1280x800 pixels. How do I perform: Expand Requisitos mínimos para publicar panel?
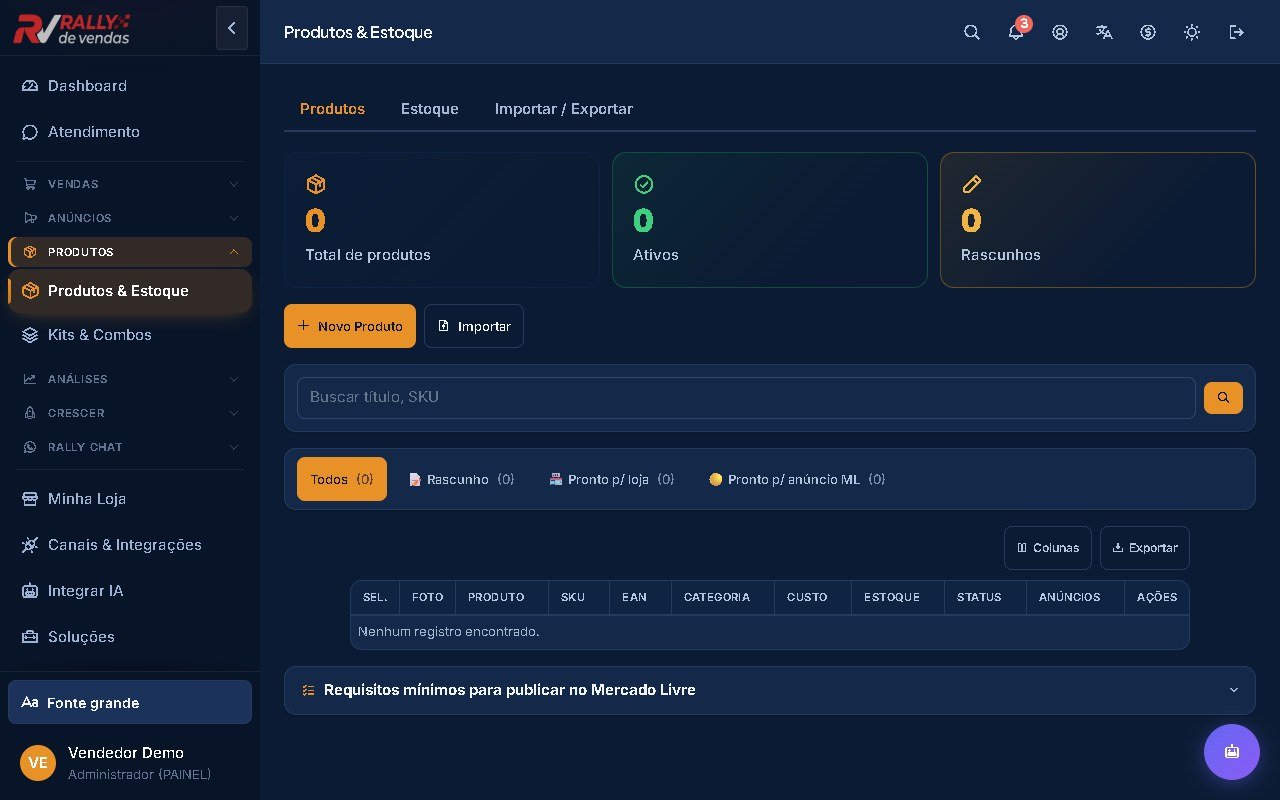coord(770,690)
